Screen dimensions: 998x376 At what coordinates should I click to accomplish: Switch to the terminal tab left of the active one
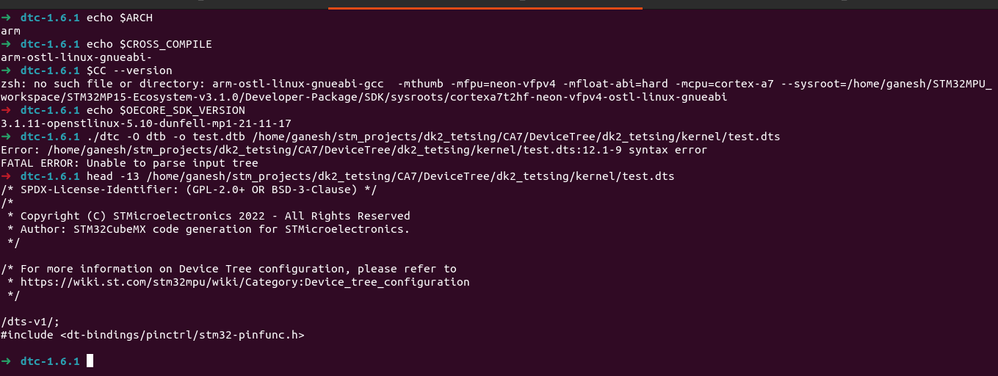[164, 4]
